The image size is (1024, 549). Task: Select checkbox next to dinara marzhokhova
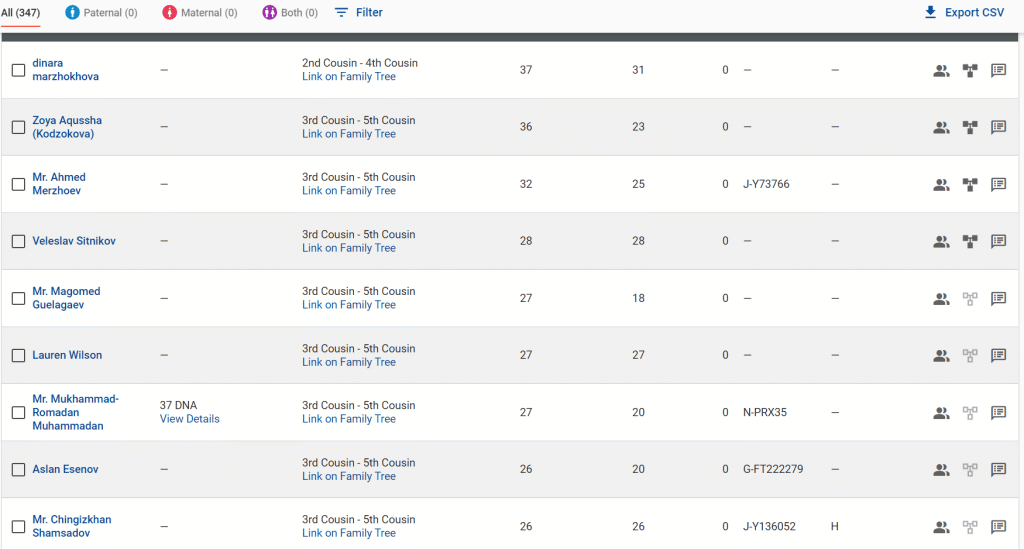click(x=18, y=70)
